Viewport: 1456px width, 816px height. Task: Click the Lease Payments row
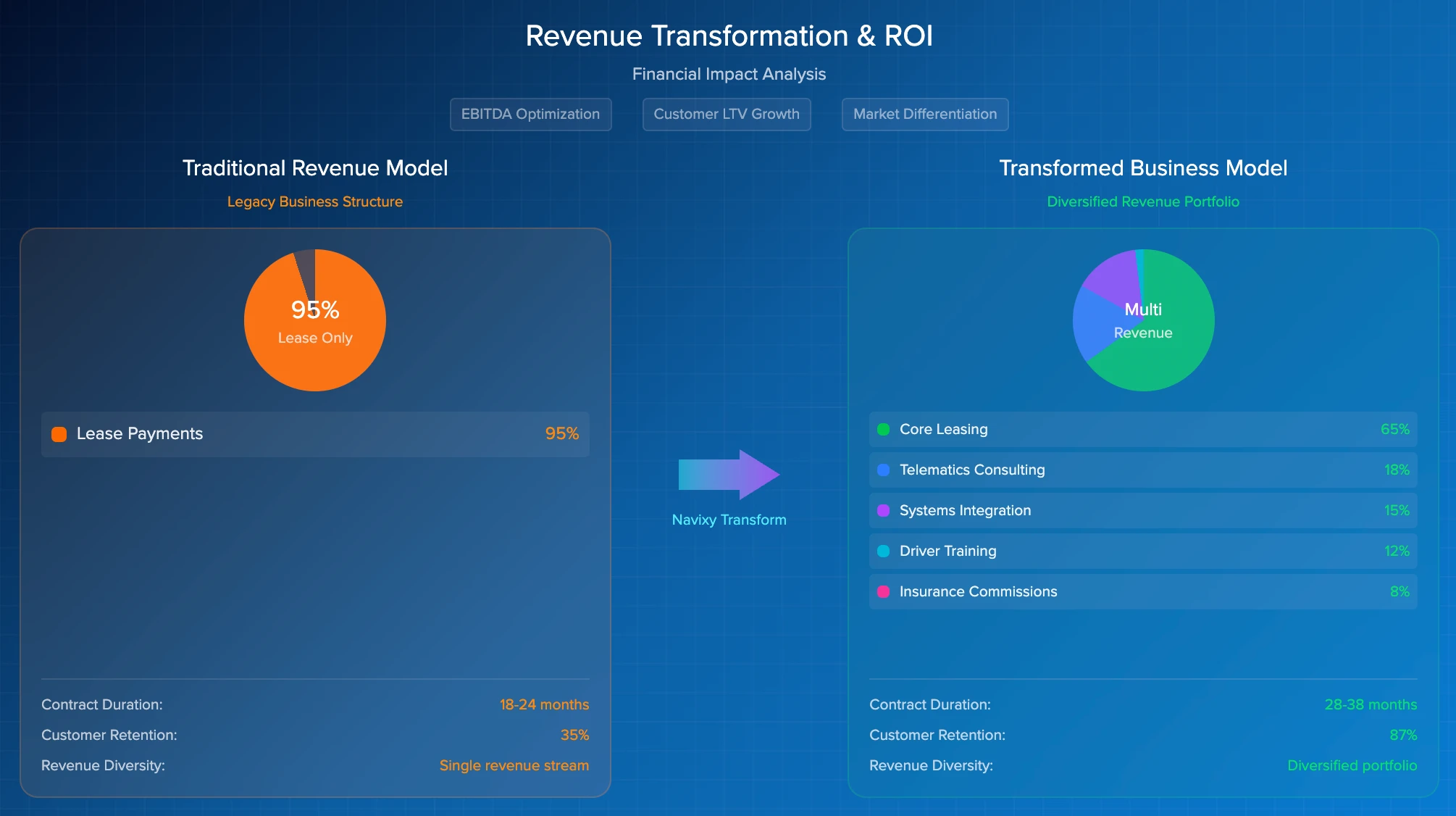click(315, 434)
